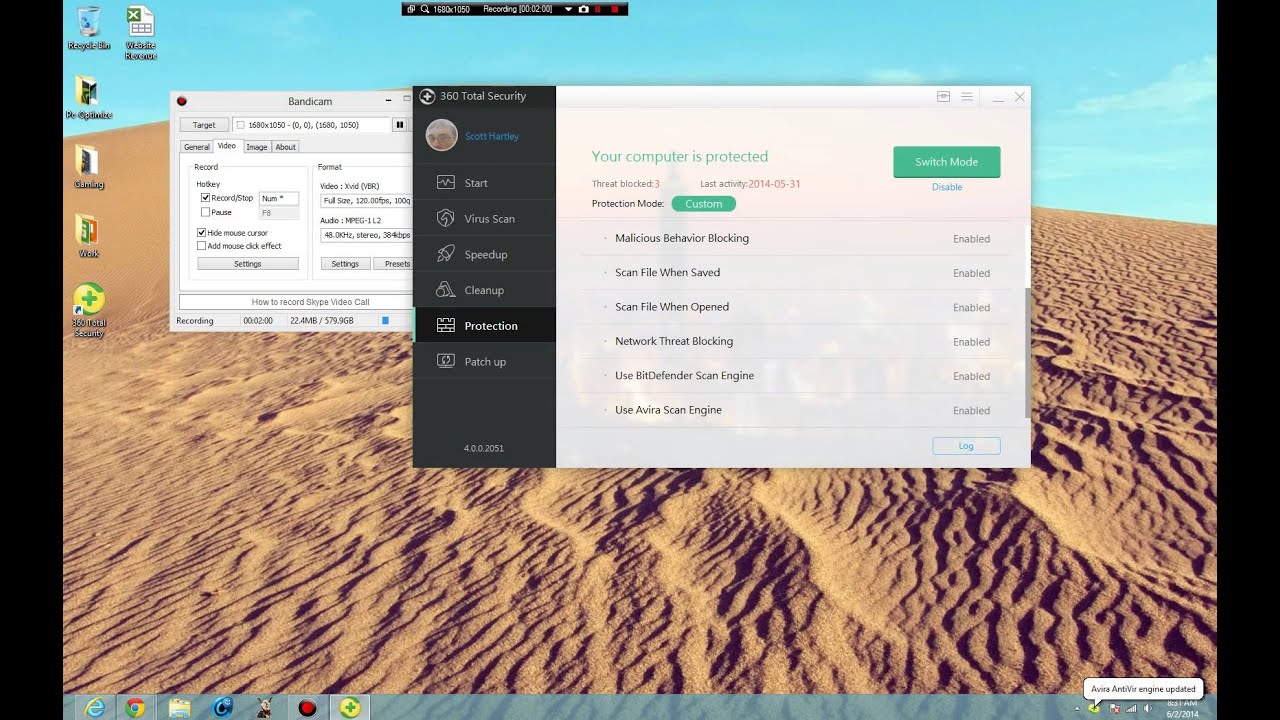Pause recording from the top recording bar
This screenshot has height=720, width=1280.
(597, 9)
